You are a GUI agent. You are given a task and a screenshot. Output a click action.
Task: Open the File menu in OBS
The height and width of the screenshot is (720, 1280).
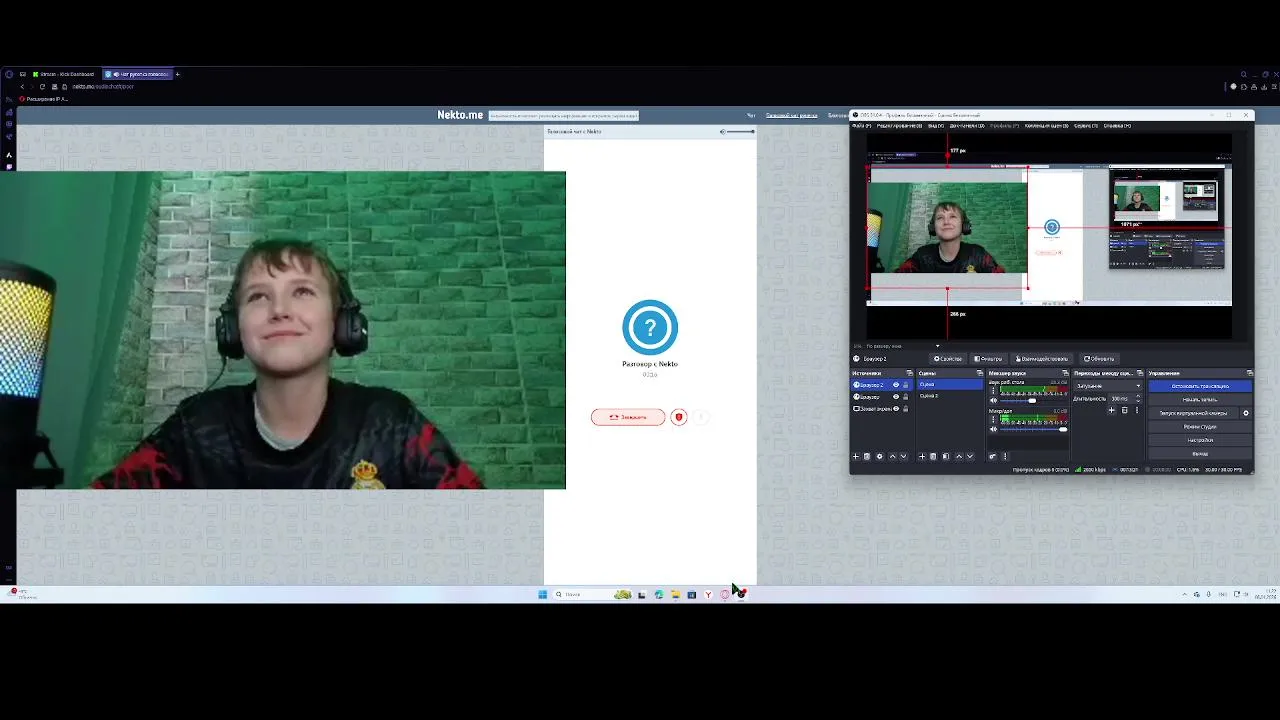tap(861, 125)
